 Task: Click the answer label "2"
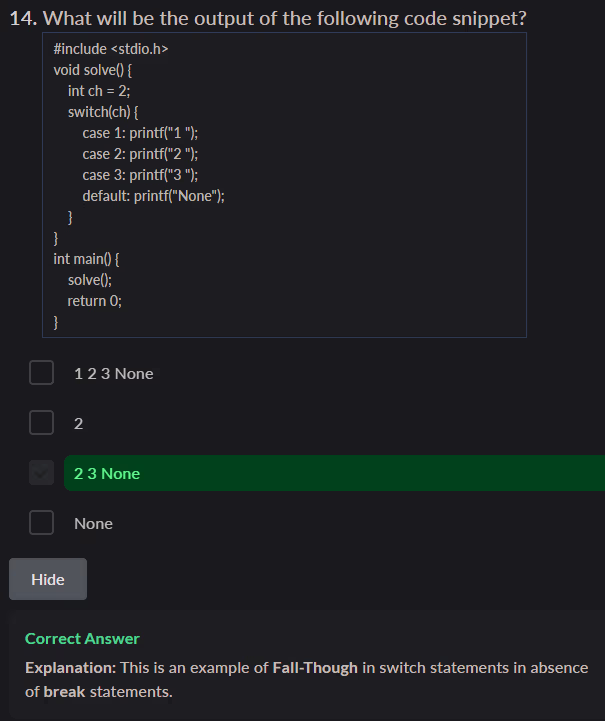[78, 423]
